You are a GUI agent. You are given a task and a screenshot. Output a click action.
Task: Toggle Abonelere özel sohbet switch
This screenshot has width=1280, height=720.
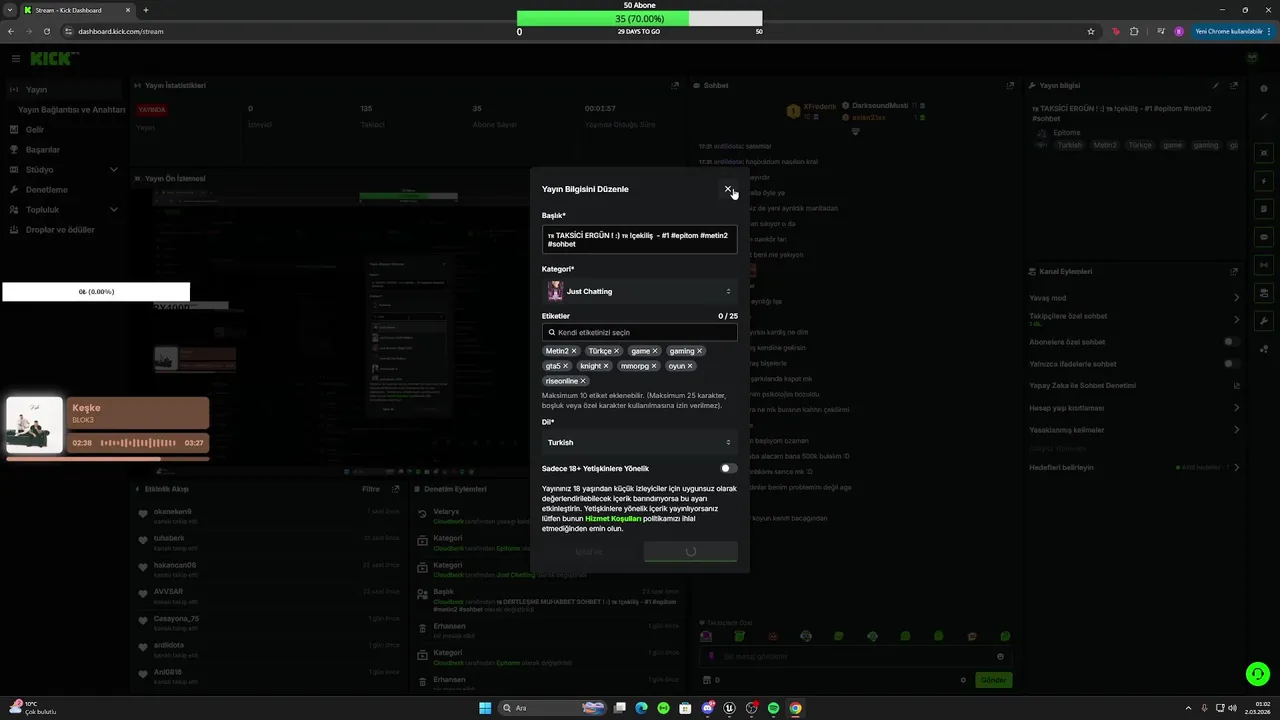coord(1231,342)
